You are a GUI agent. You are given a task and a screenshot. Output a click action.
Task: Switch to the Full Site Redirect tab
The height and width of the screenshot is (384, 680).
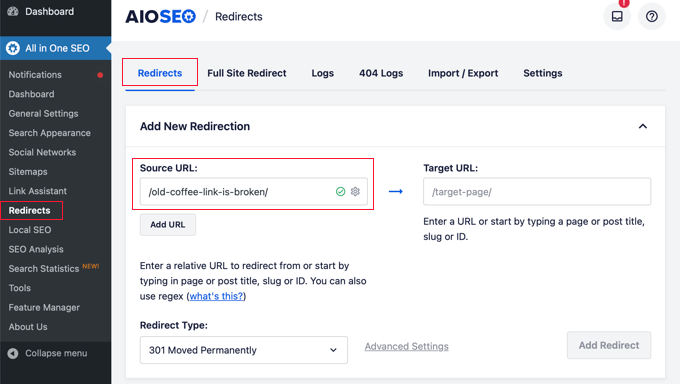pos(247,73)
